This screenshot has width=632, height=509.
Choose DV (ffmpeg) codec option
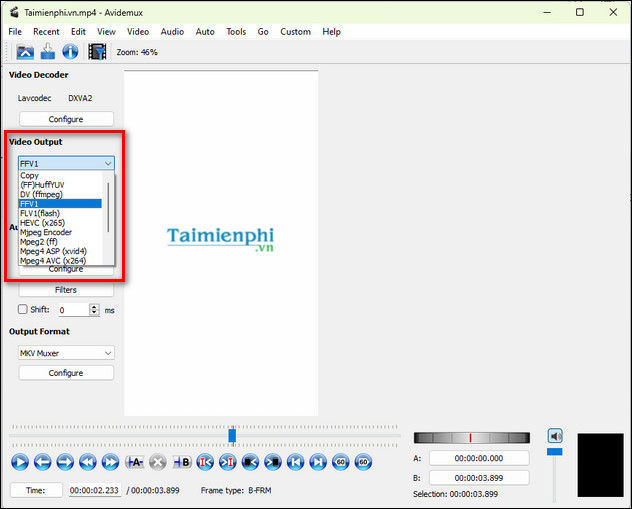[x=60, y=194]
